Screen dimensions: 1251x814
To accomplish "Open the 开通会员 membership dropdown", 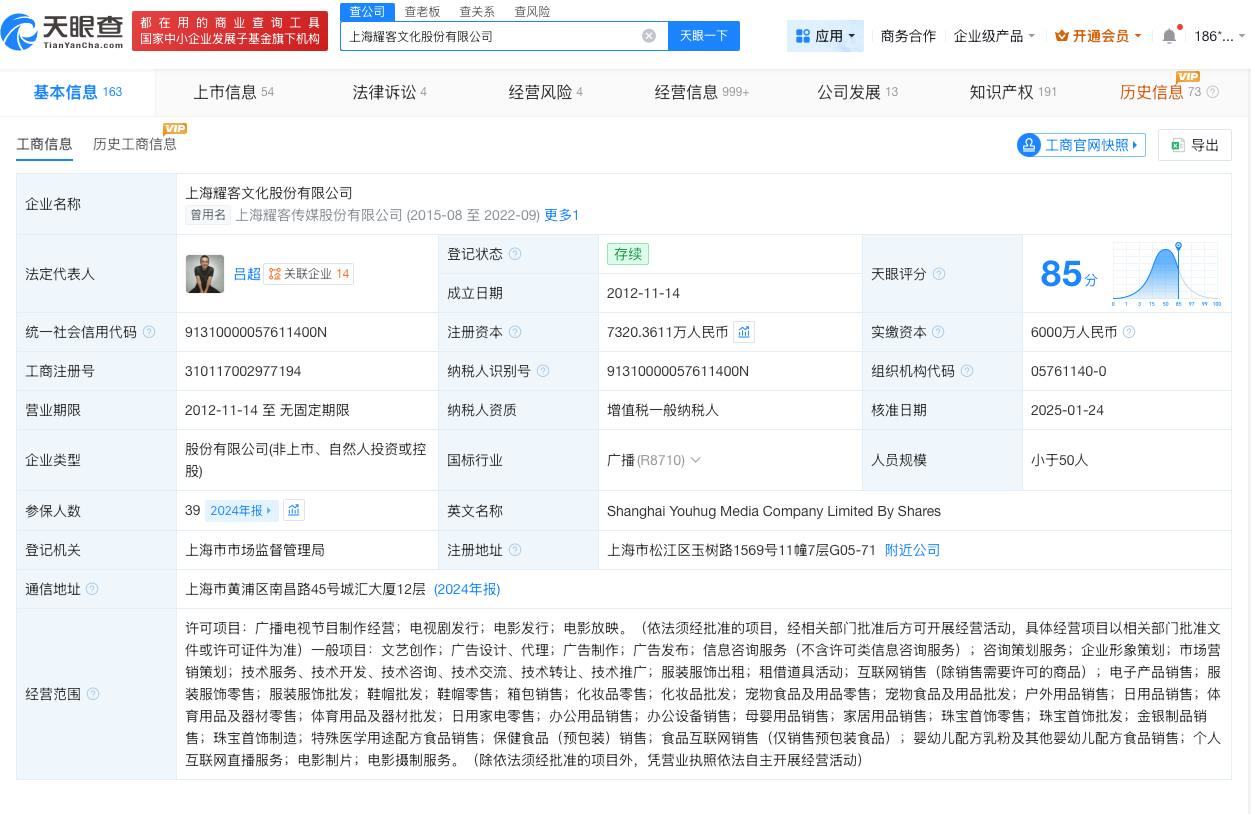I will (x=1099, y=36).
